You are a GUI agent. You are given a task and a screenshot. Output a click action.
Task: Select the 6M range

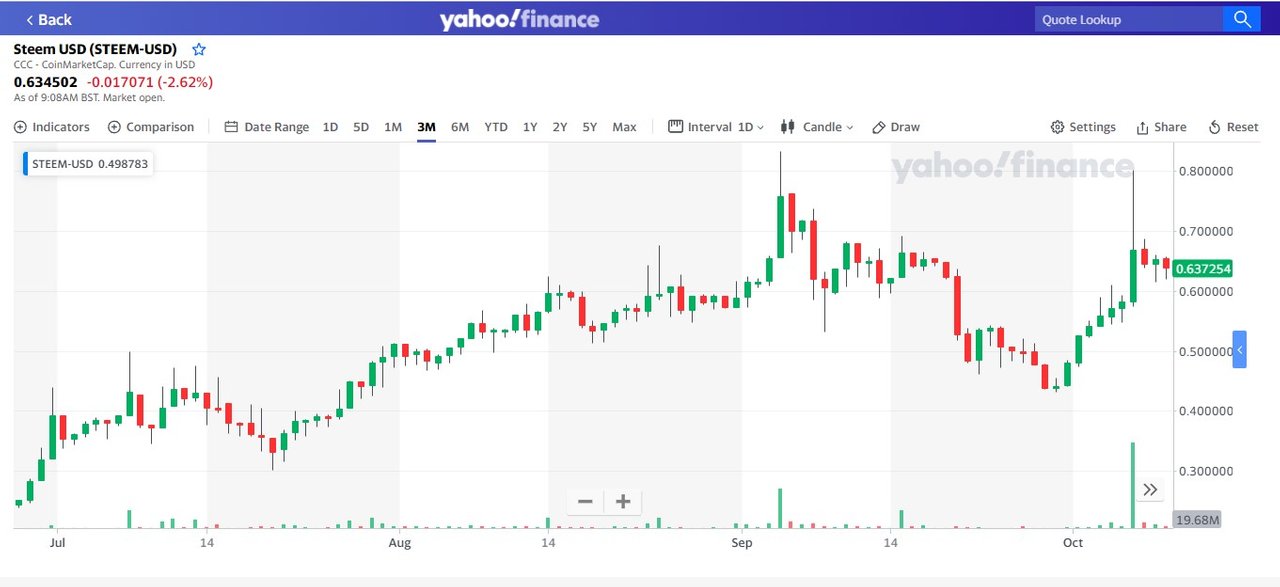click(x=460, y=127)
